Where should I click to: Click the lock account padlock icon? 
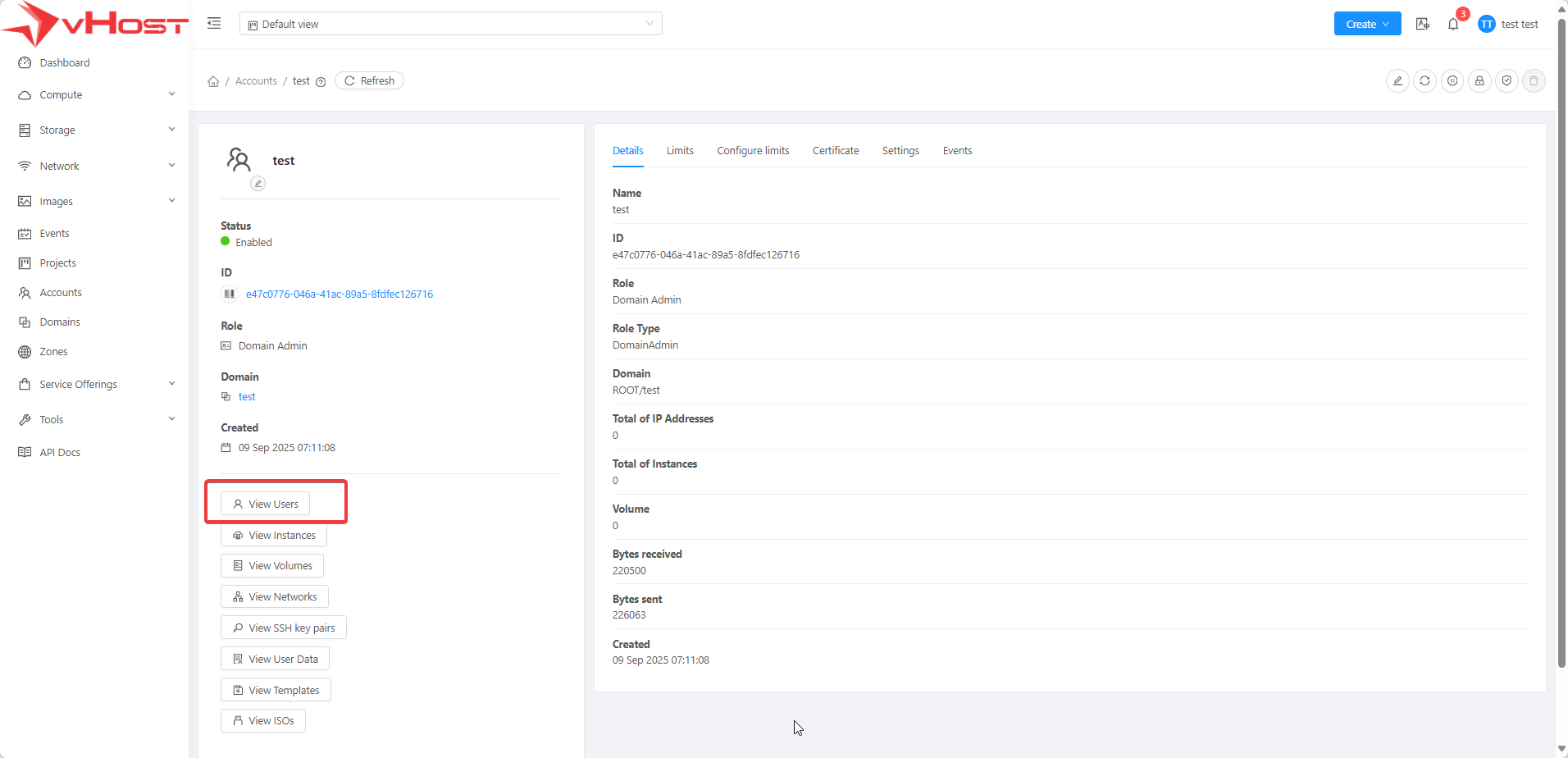[x=1479, y=81]
